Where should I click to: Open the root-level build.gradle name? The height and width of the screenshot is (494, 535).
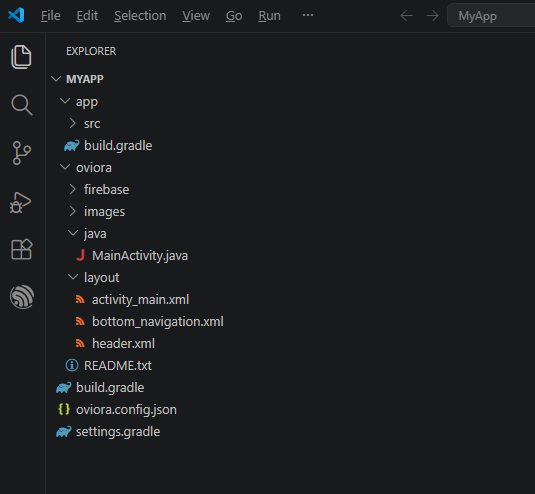110,388
